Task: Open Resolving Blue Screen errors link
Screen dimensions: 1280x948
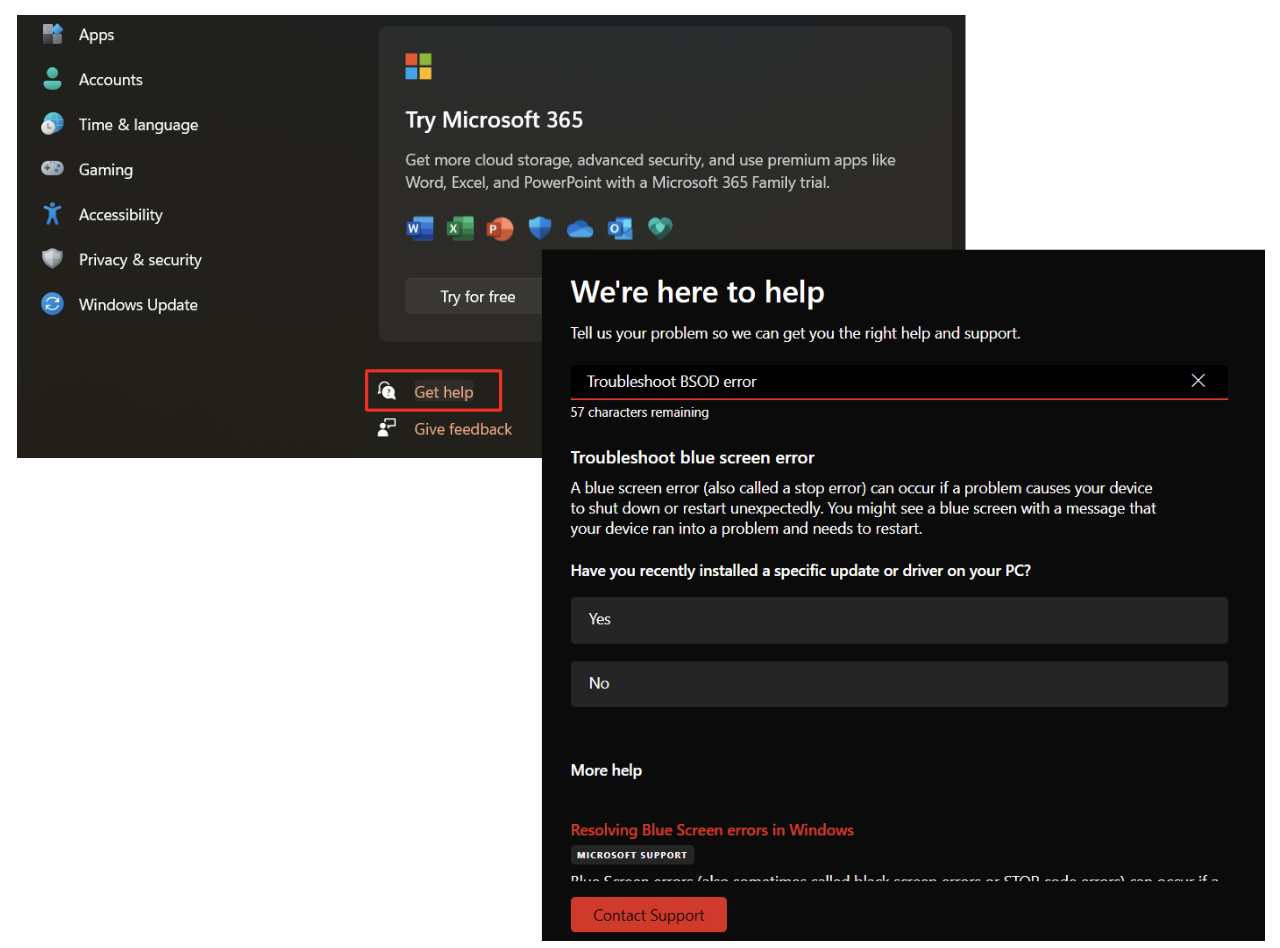Action: point(712,830)
